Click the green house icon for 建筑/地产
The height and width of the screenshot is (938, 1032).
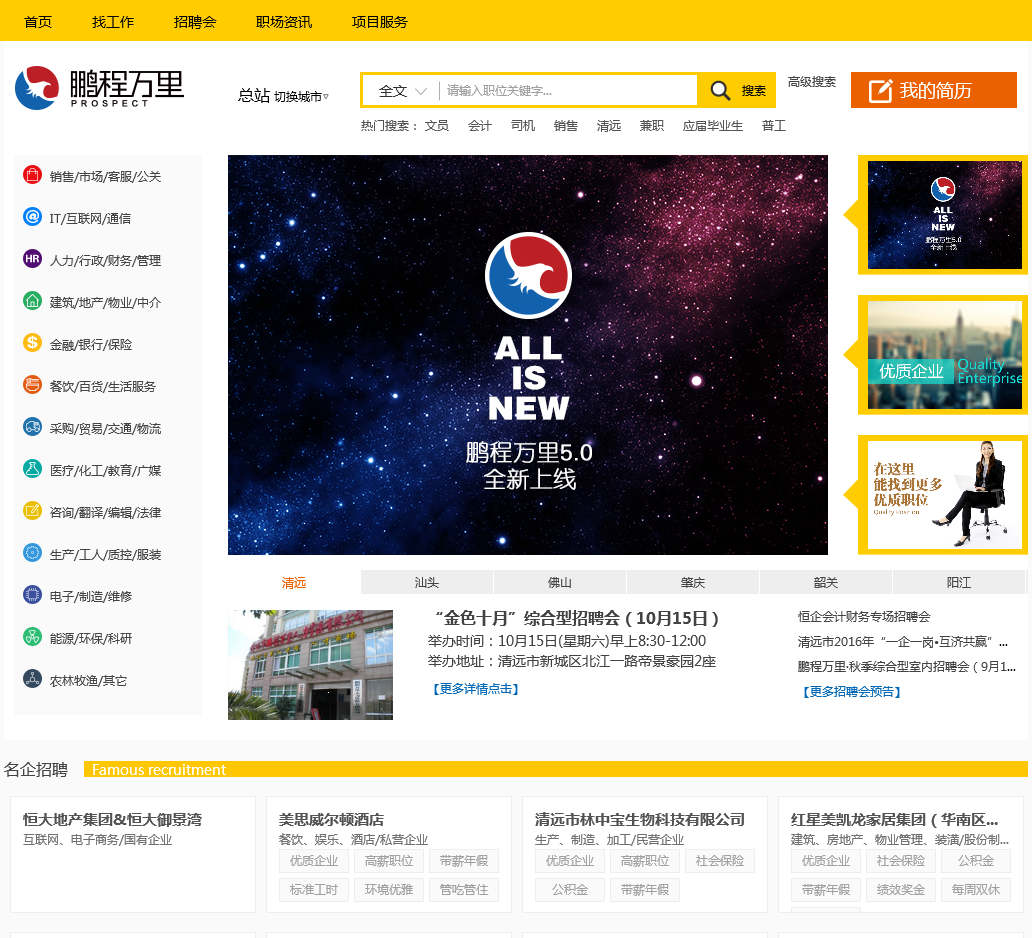[x=32, y=301]
